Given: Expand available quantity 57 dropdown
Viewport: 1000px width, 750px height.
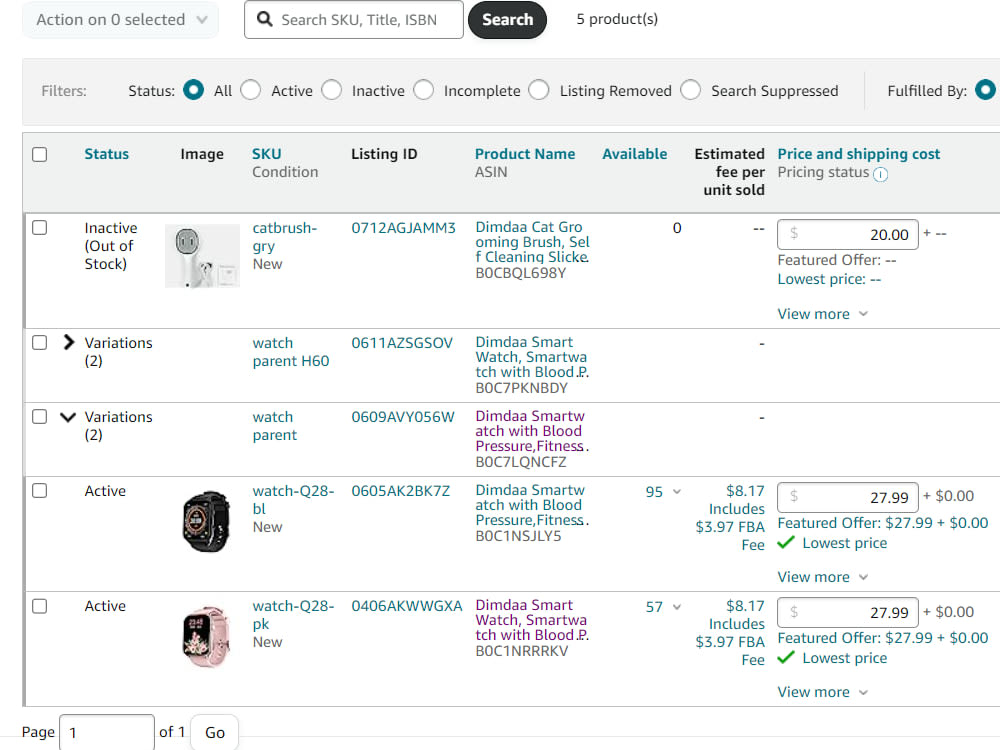Looking at the screenshot, I should coord(677,607).
